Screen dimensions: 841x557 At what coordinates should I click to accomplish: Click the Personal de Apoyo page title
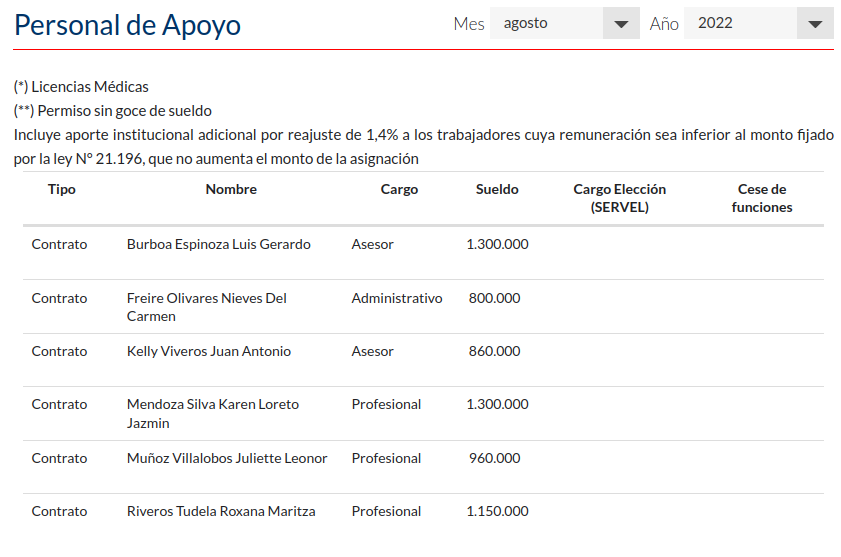[127, 25]
